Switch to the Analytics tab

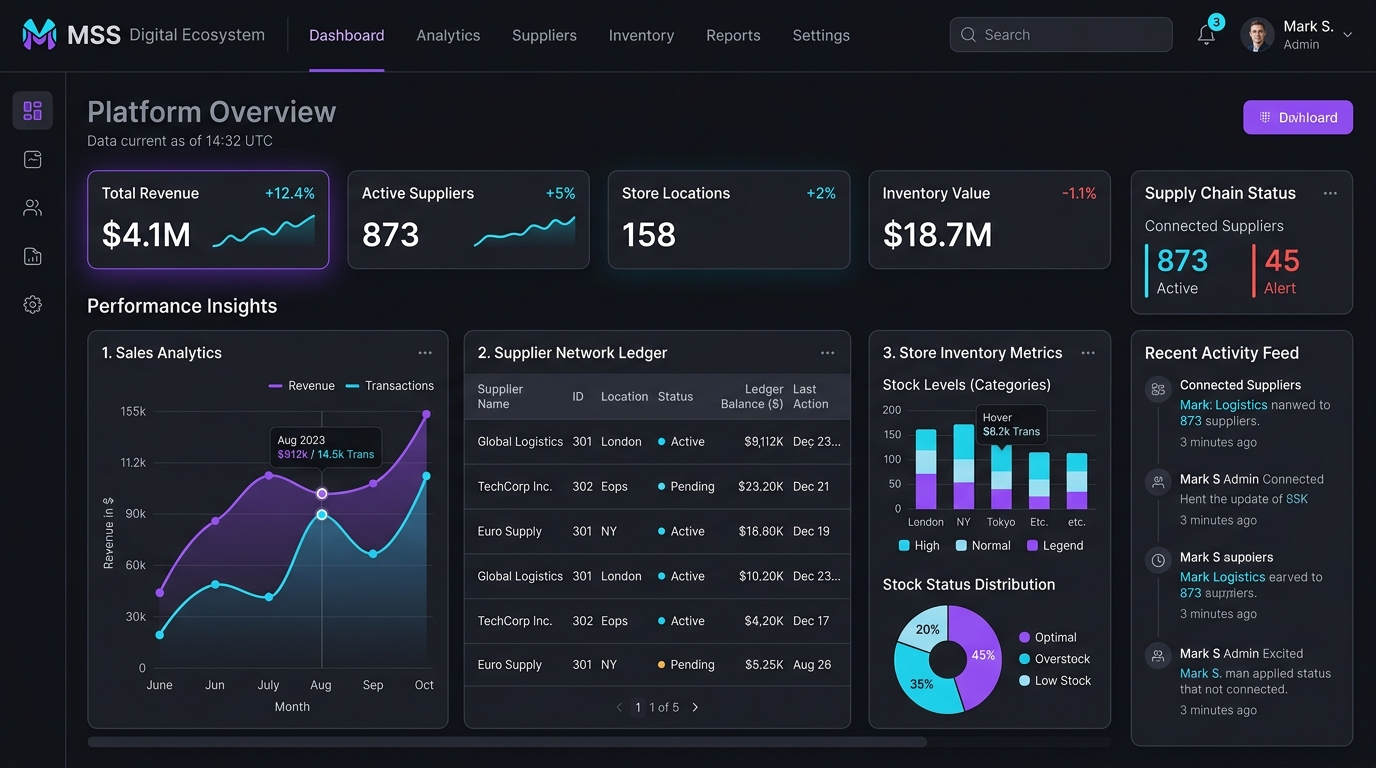tap(448, 35)
